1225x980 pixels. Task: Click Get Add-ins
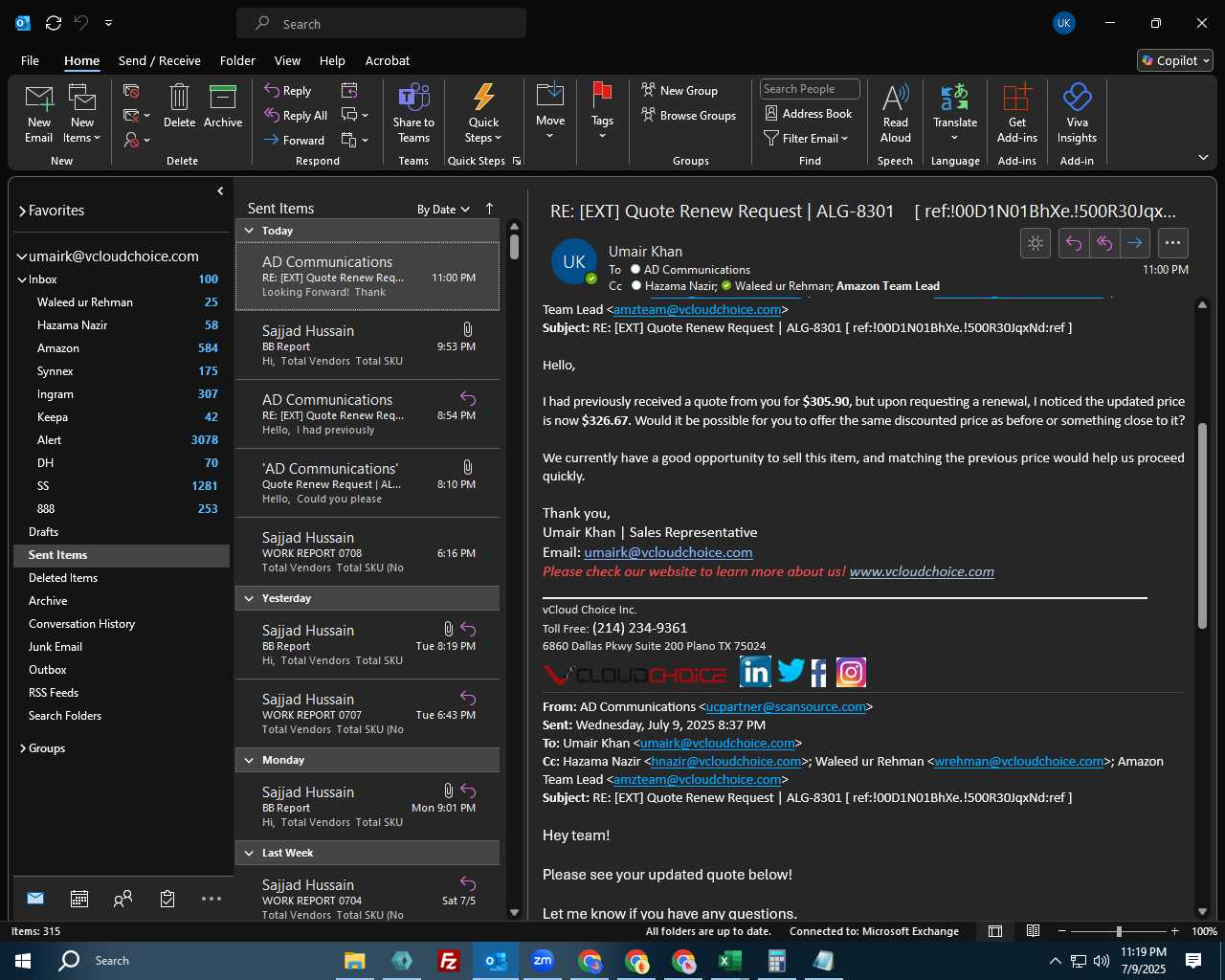[x=1017, y=113]
